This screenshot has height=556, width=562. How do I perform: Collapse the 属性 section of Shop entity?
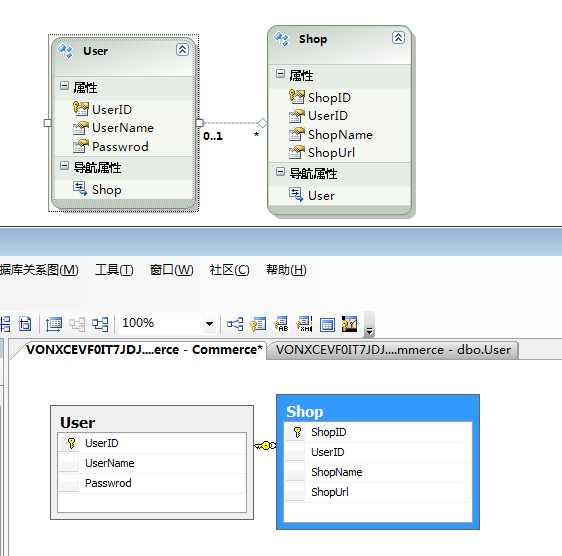click(x=280, y=73)
